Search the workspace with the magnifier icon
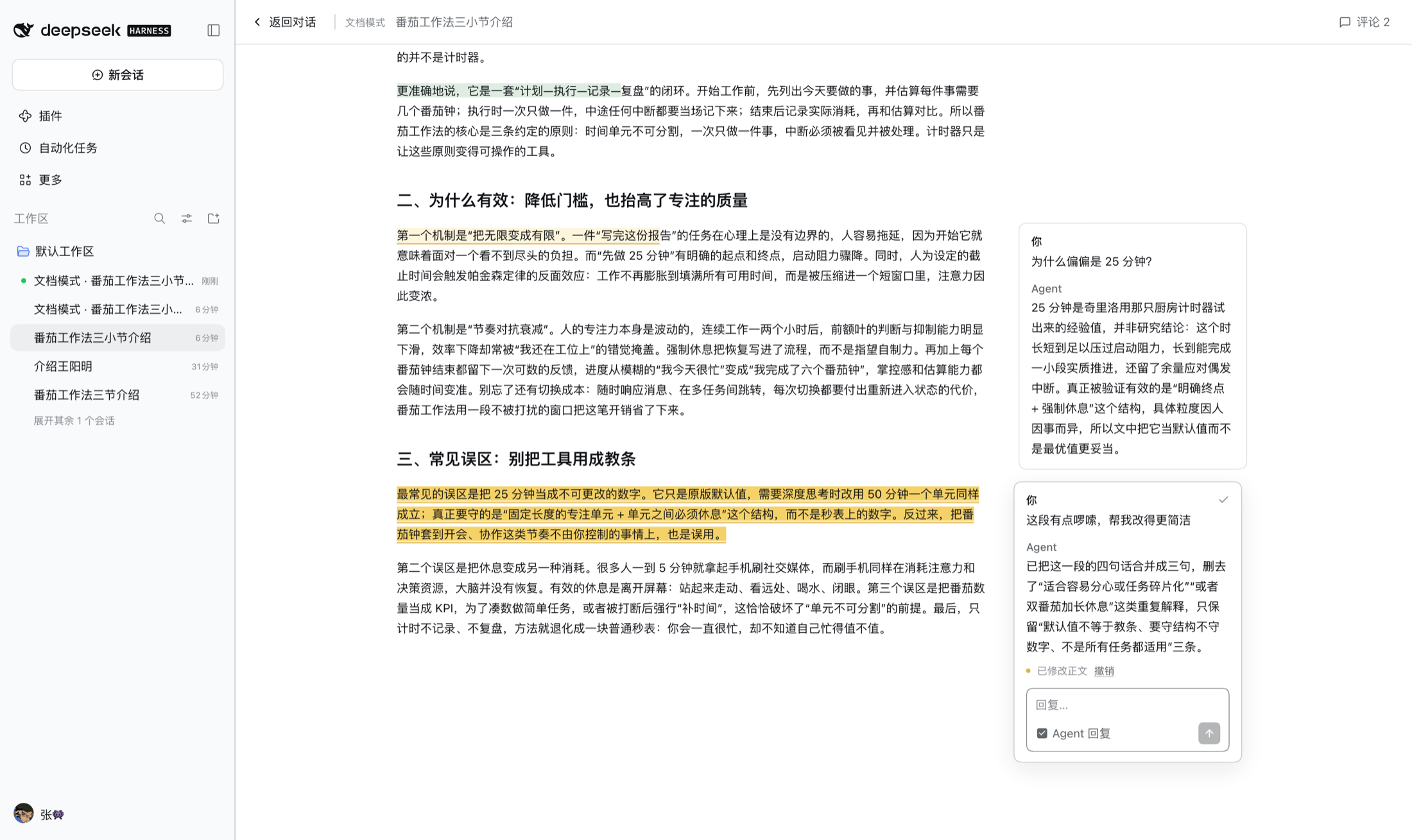Viewport: 1412px width, 840px height. [x=160, y=219]
